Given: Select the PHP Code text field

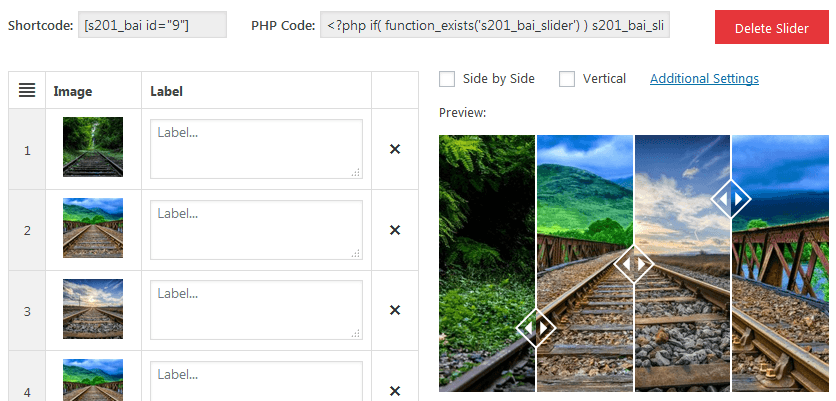Looking at the screenshot, I should [495, 25].
